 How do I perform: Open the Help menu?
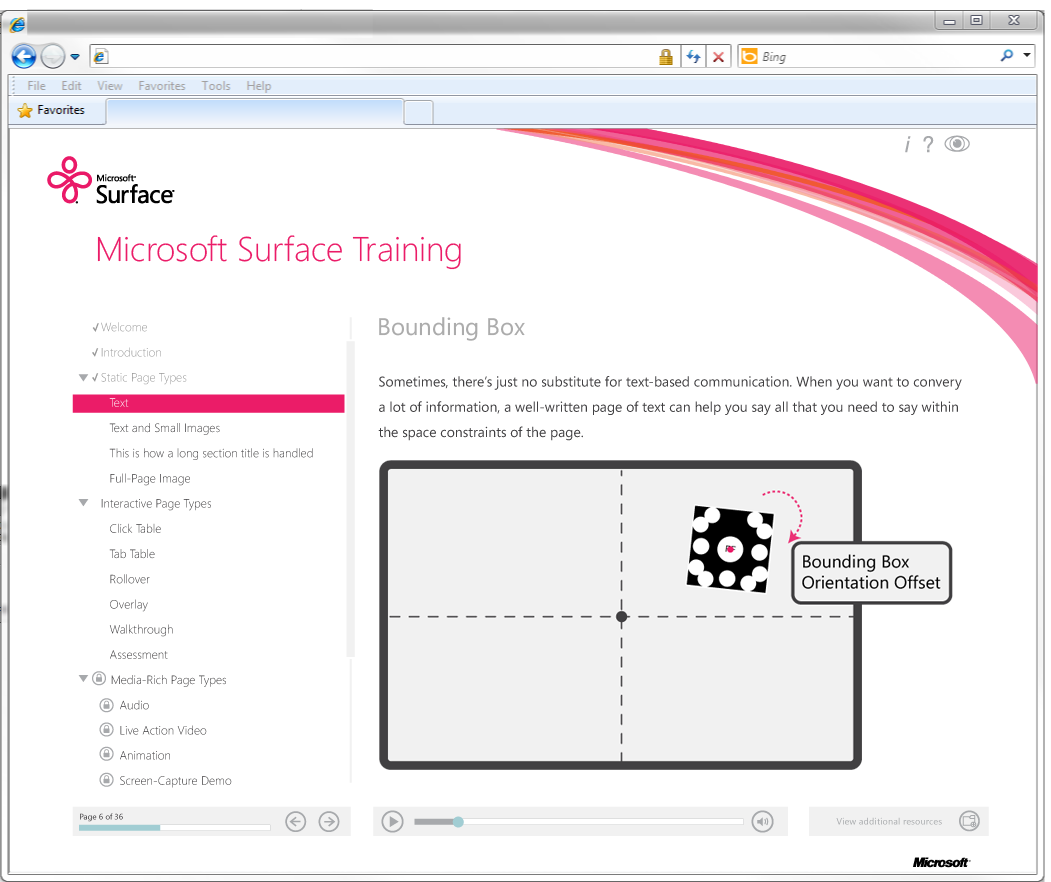pyautogui.click(x=258, y=86)
